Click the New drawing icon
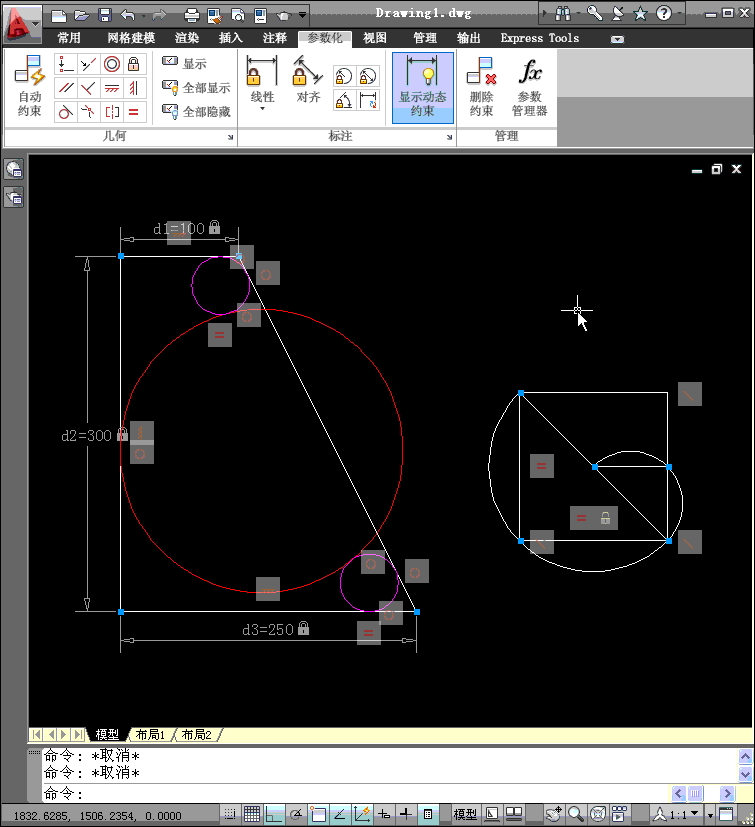Screen dimensions: 755x827 tap(59, 15)
